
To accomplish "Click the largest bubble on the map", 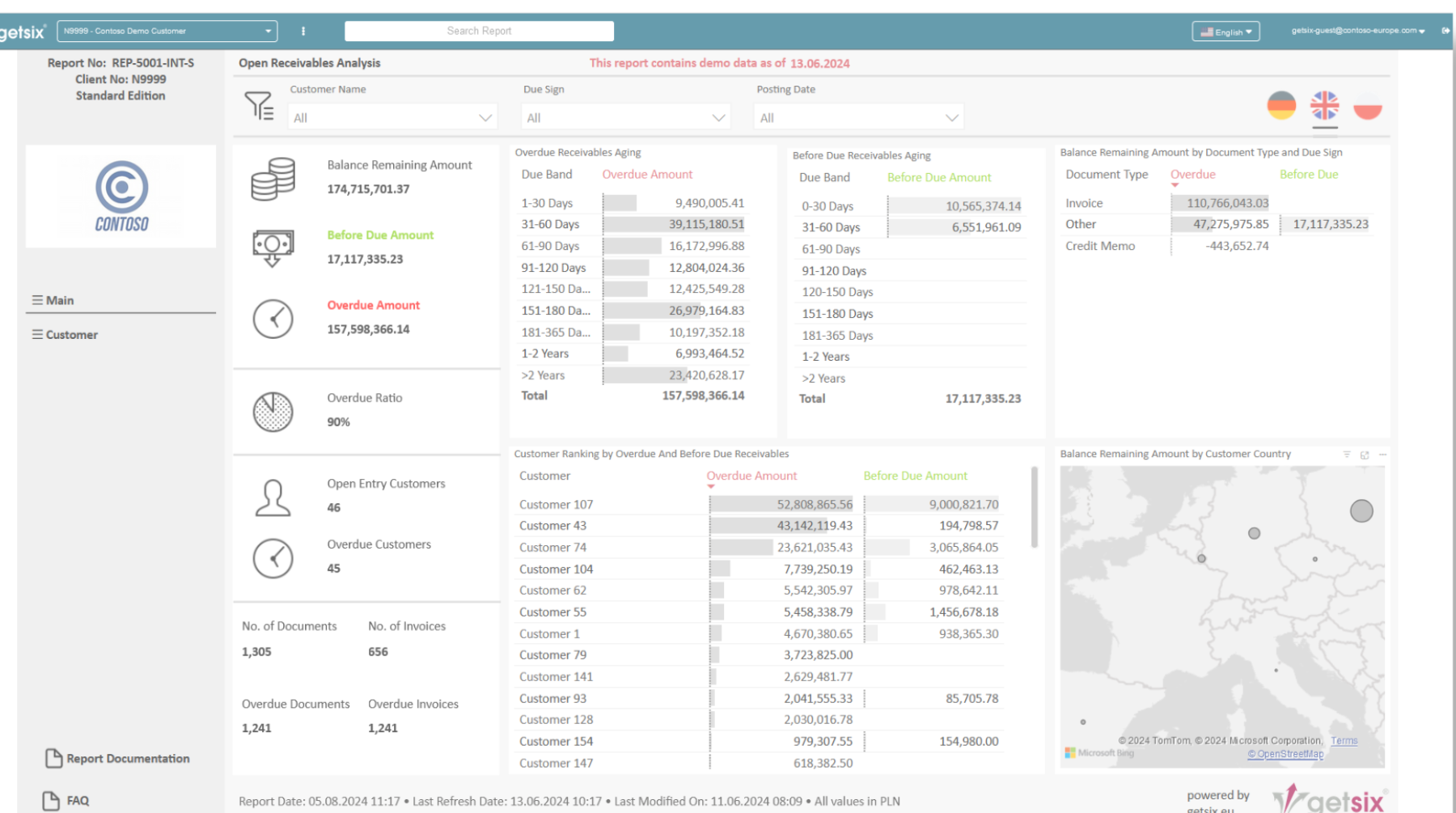I will pos(1361,510).
